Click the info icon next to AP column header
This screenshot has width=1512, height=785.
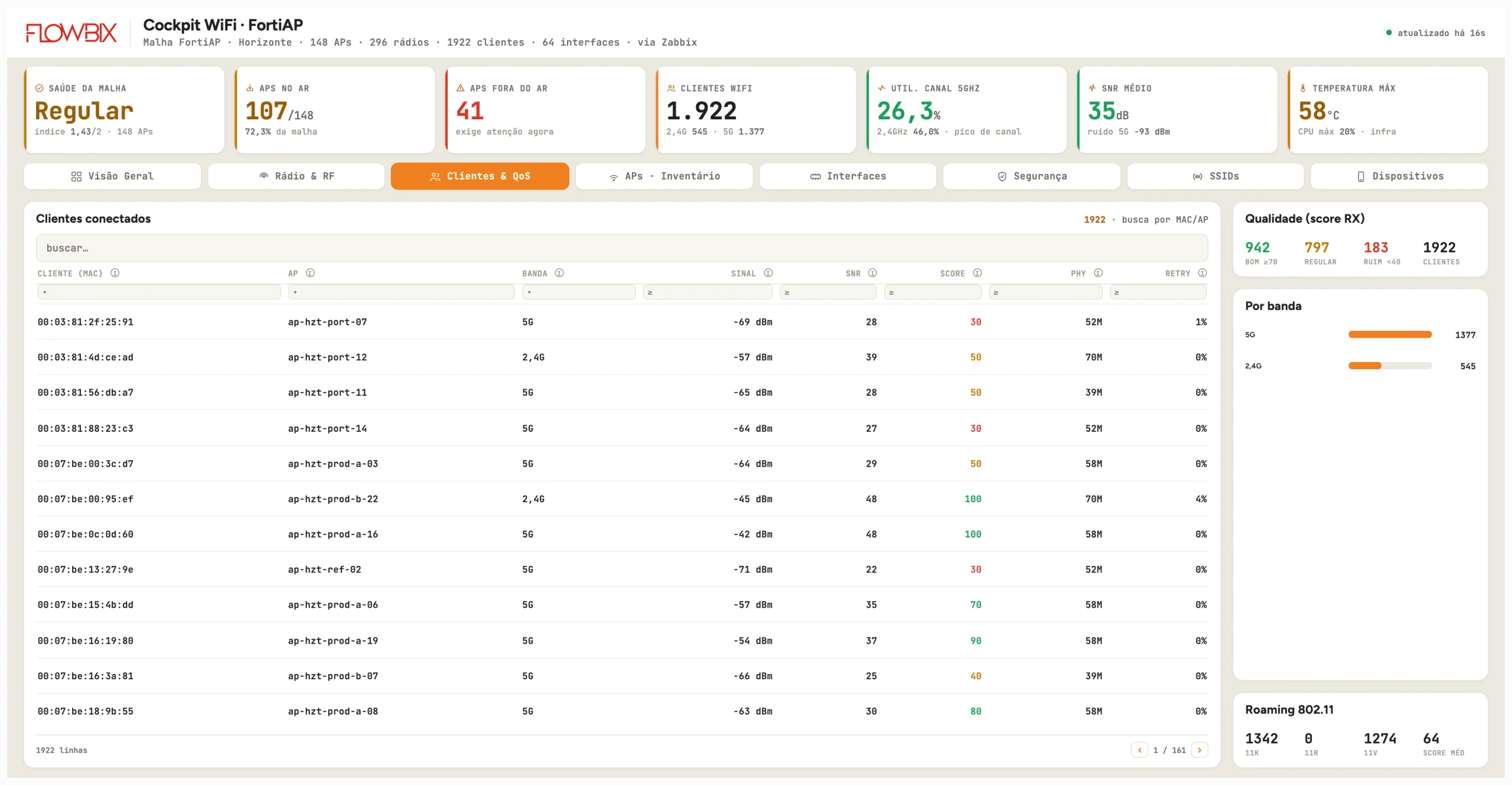(310, 273)
